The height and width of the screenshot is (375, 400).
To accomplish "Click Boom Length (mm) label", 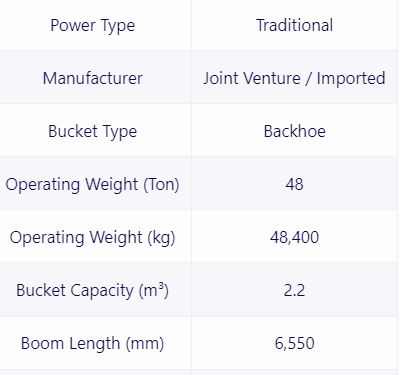I will tap(93, 343).
